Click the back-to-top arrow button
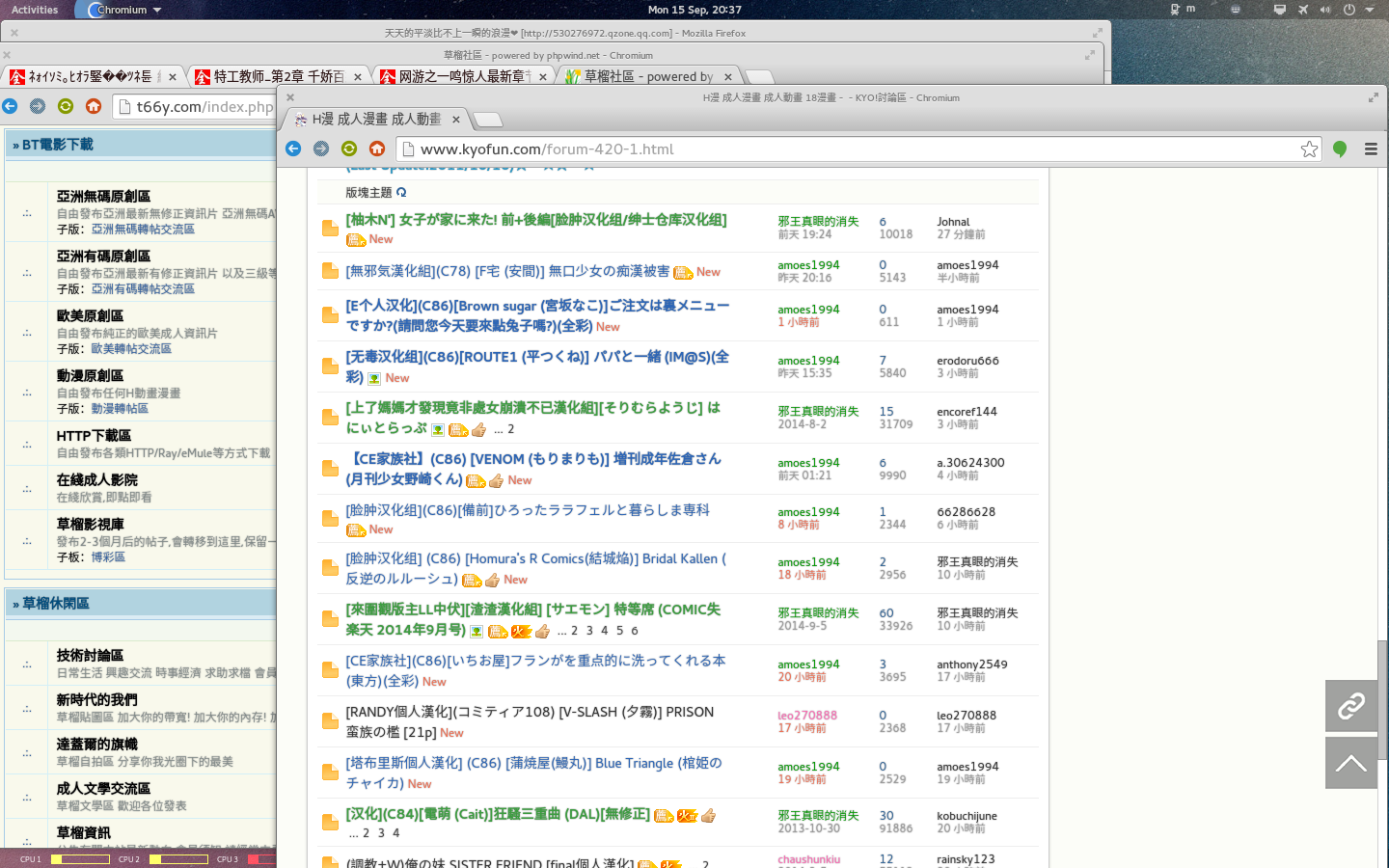The image size is (1389, 868). 1351,764
